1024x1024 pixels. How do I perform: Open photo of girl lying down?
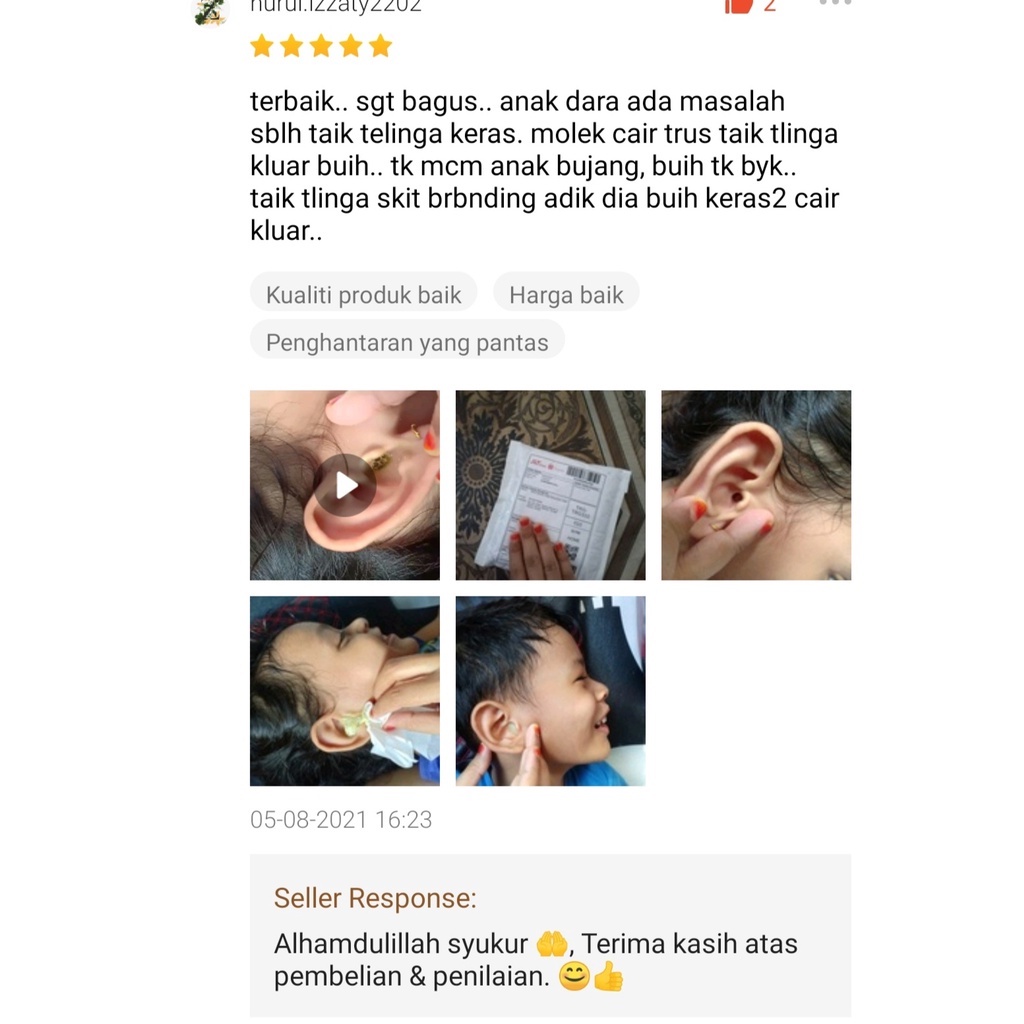coord(345,691)
